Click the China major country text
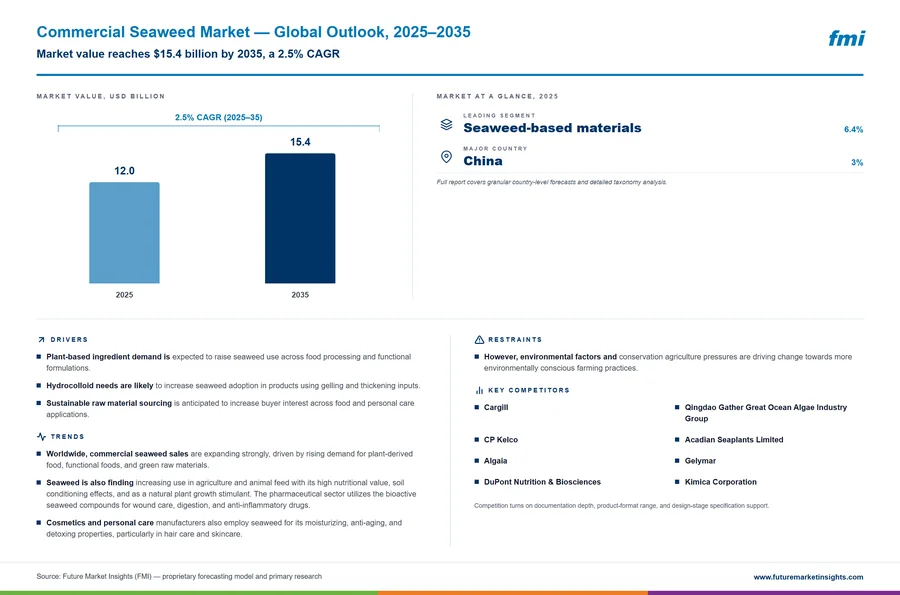This screenshot has height=595, width=900. click(483, 161)
